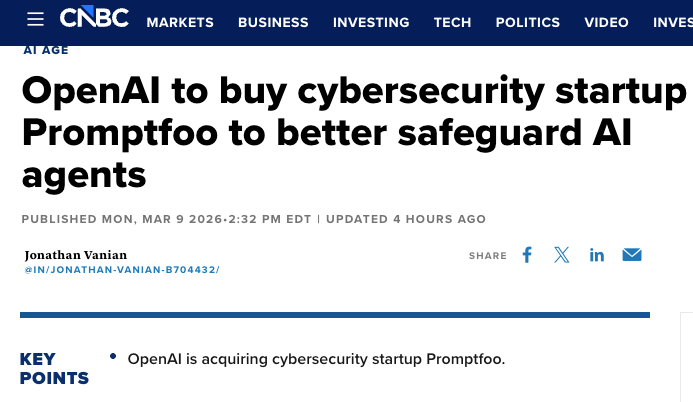Share article on Facebook
The height and width of the screenshot is (402, 693).
(x=527, y=255)
